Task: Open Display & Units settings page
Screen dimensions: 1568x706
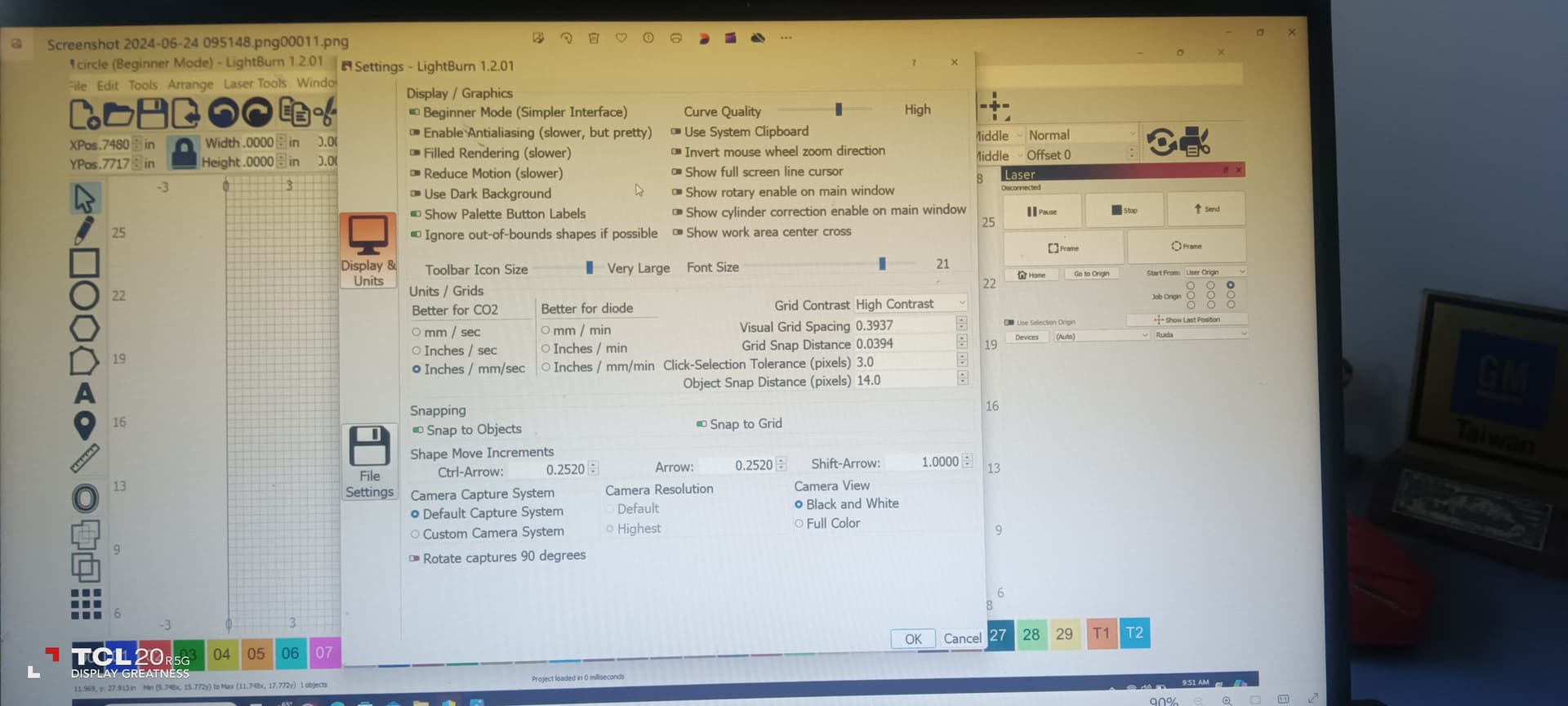Action: click(x=368, y=250)
